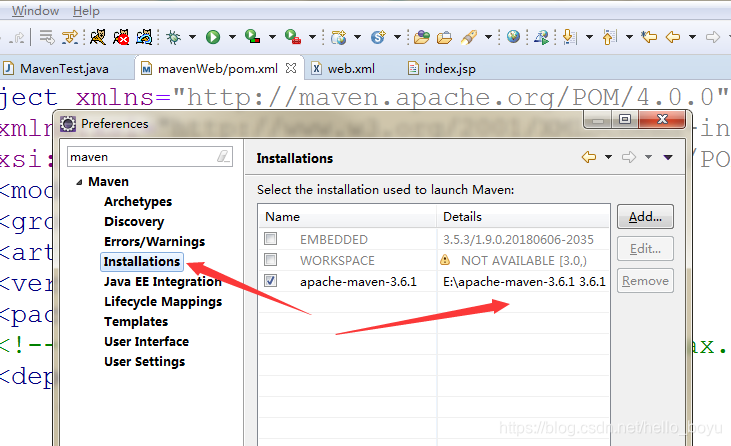Select Lifecycle Mappings preference page
Viewport: 731px width, 446px height.
pos(163,302)
